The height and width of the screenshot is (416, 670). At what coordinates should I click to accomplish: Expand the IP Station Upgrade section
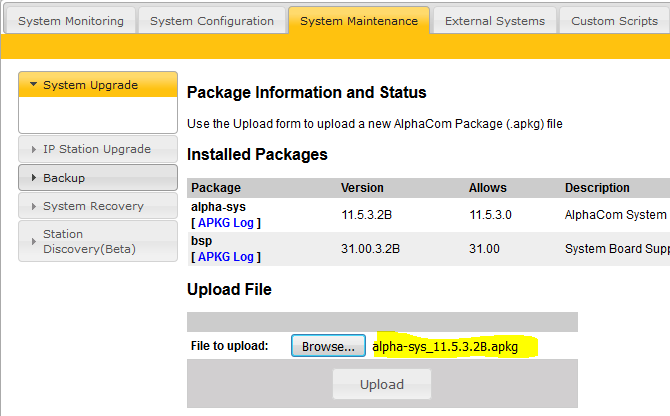[97, 149]
